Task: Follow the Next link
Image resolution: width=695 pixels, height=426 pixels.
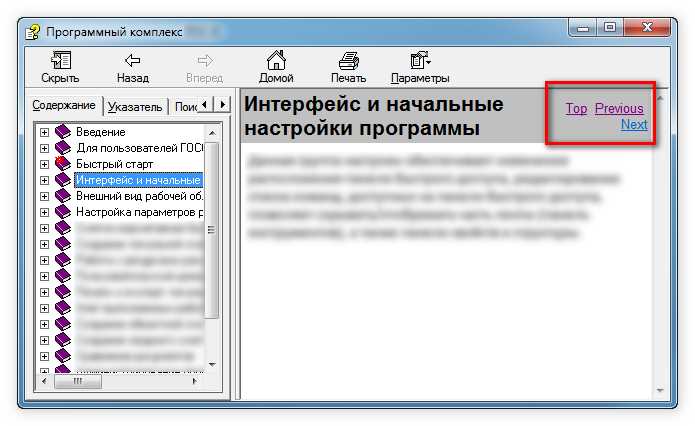Action: coord(634,125)
